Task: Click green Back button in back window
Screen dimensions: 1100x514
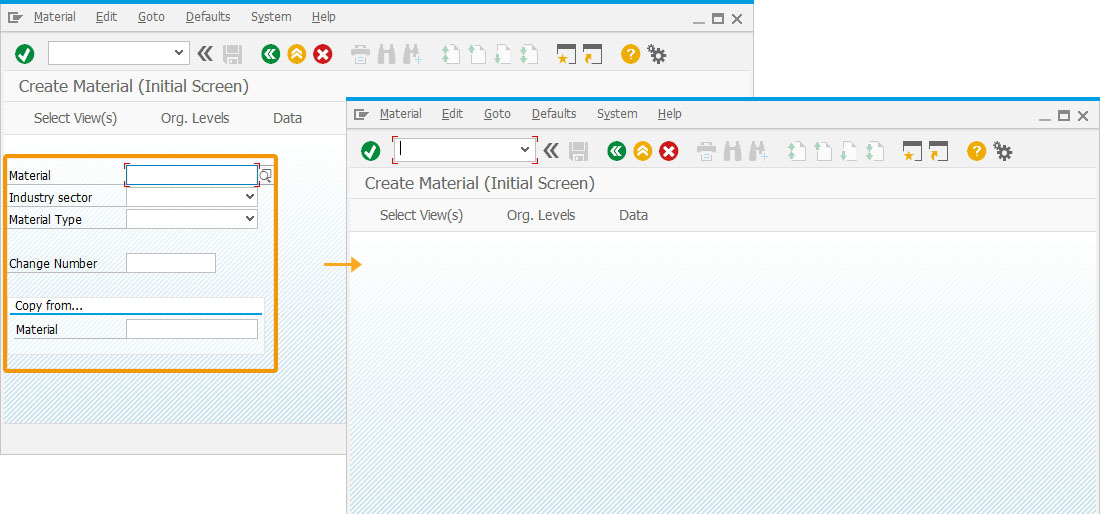Action: pos(271,54)
